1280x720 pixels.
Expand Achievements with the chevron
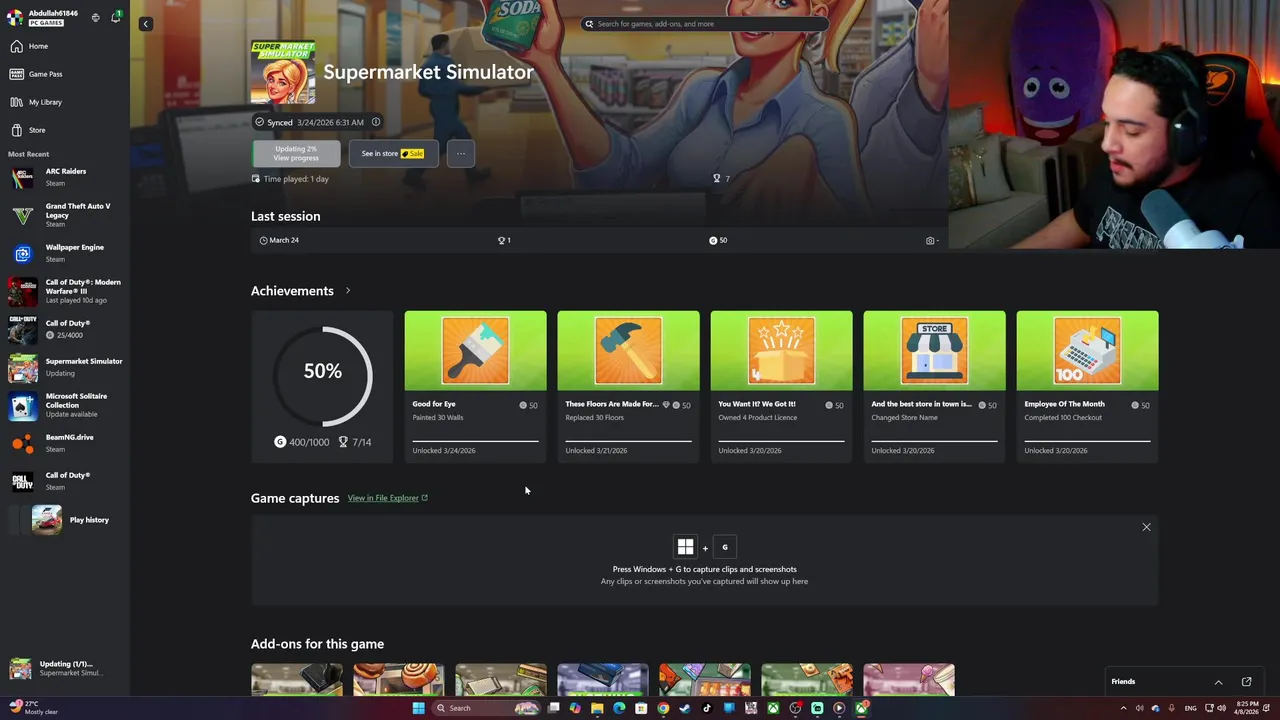[x=348, y=291]
